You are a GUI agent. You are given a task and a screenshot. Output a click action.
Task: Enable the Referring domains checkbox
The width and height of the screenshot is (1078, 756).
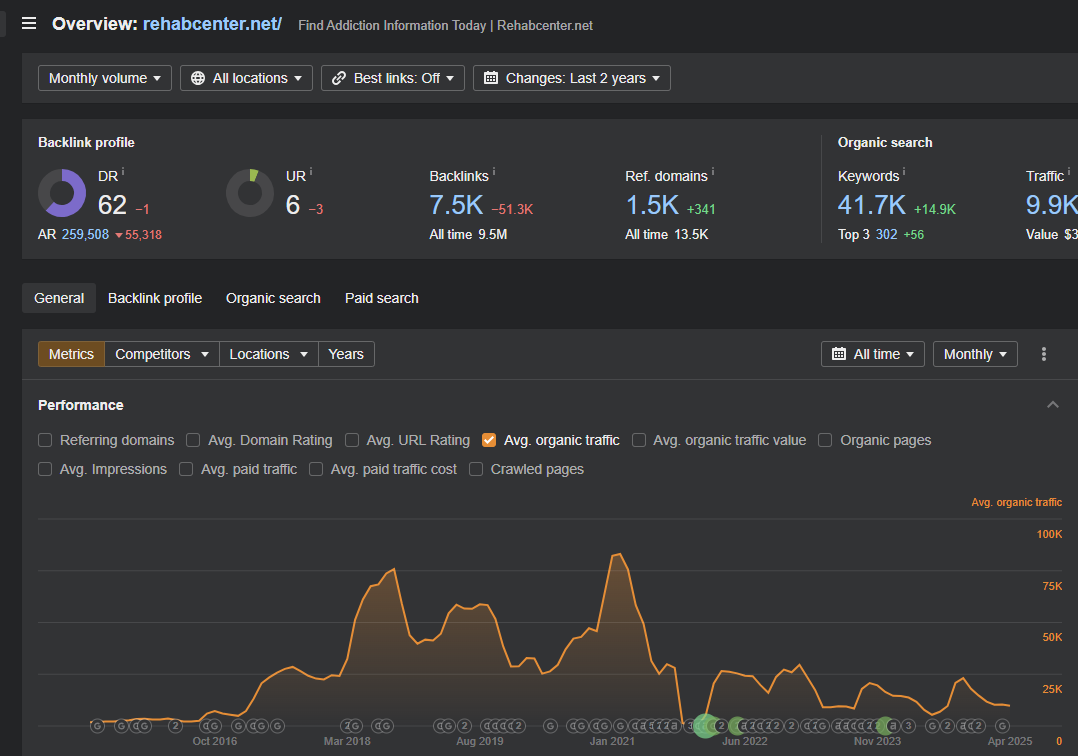point(45,440)
